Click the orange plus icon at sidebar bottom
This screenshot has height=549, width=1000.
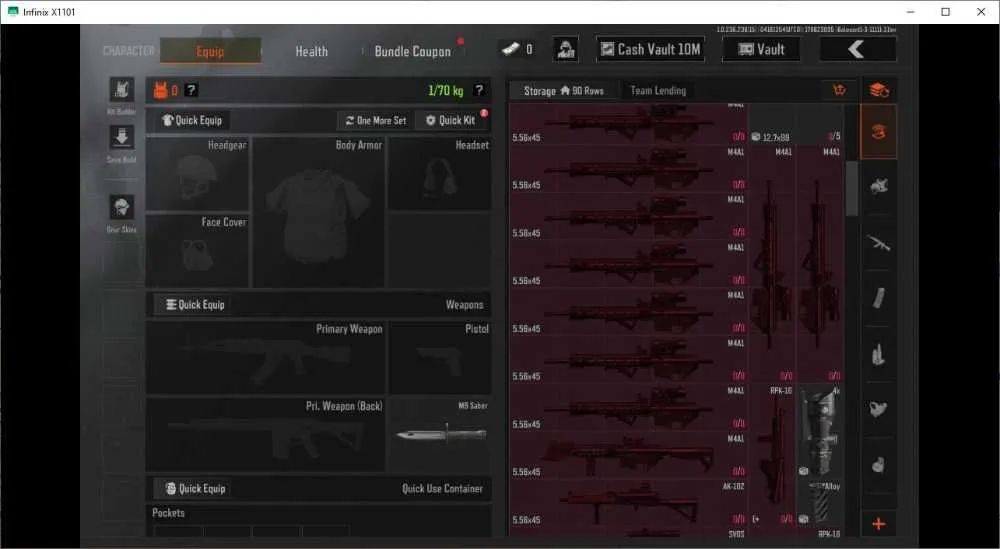pyautogui.click(x=879, y=524)
